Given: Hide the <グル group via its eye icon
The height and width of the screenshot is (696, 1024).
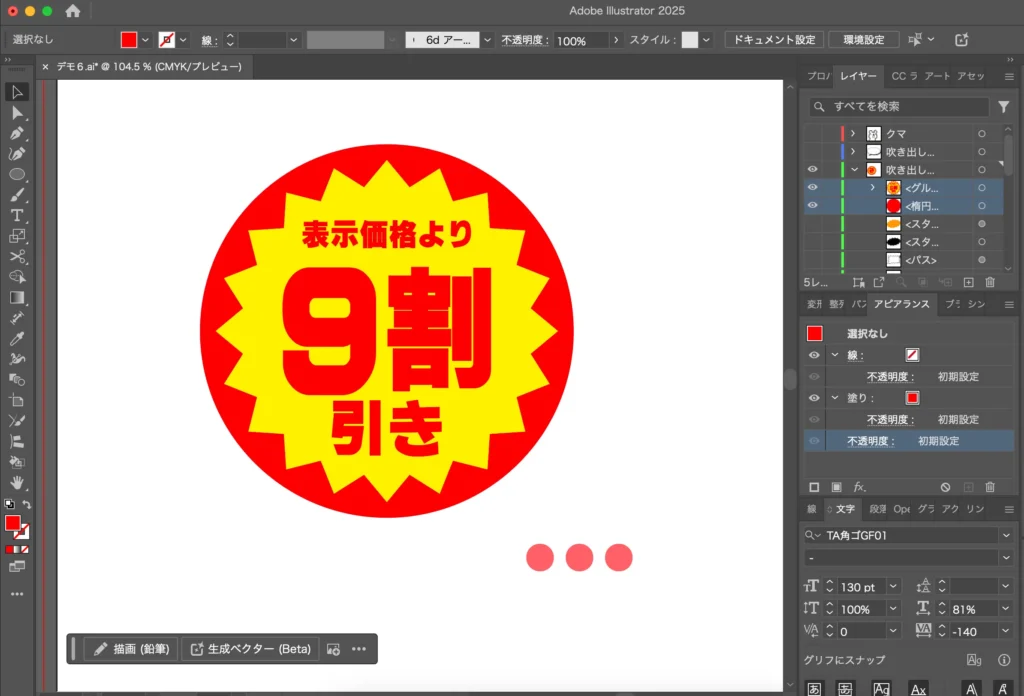Looking at the screenshot, I should pos(812,188).
